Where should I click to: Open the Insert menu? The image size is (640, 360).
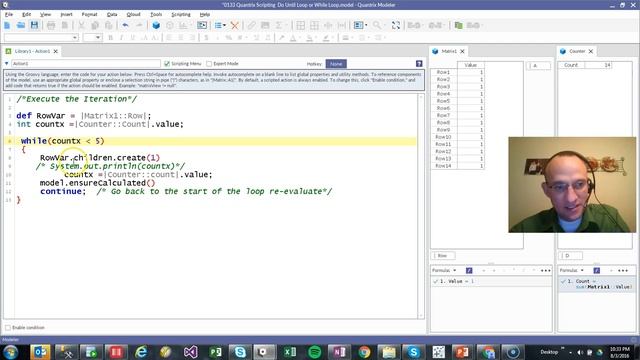[66, 14]
